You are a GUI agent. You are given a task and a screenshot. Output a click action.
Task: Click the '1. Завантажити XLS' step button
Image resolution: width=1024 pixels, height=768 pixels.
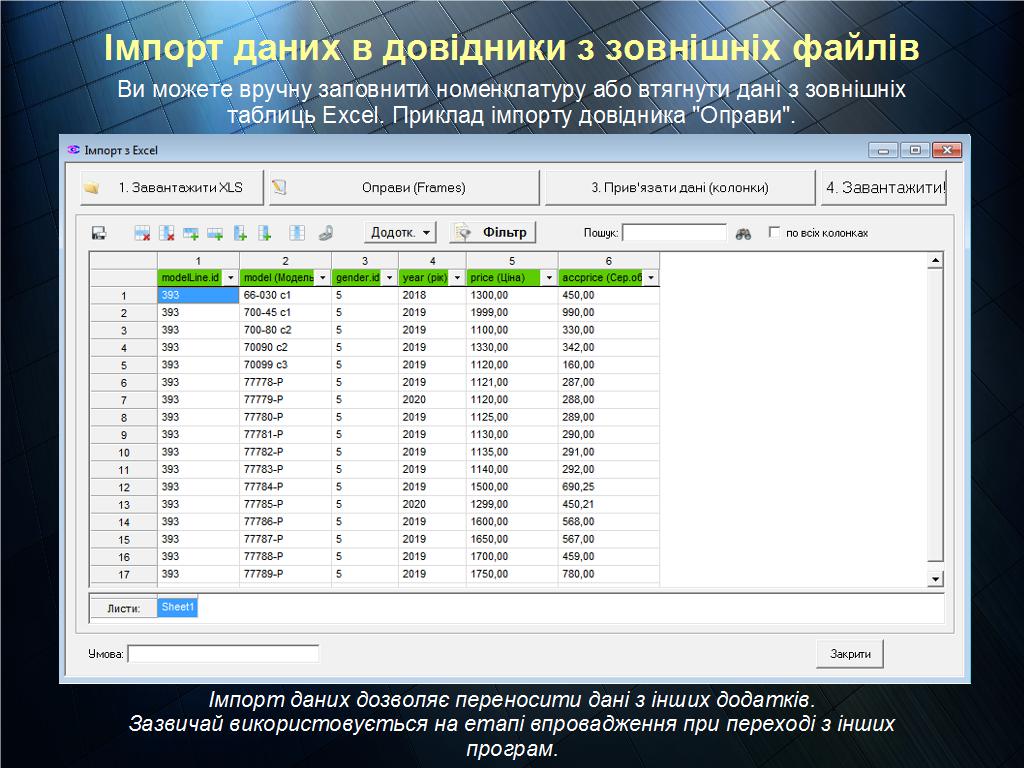pos(172,188)
